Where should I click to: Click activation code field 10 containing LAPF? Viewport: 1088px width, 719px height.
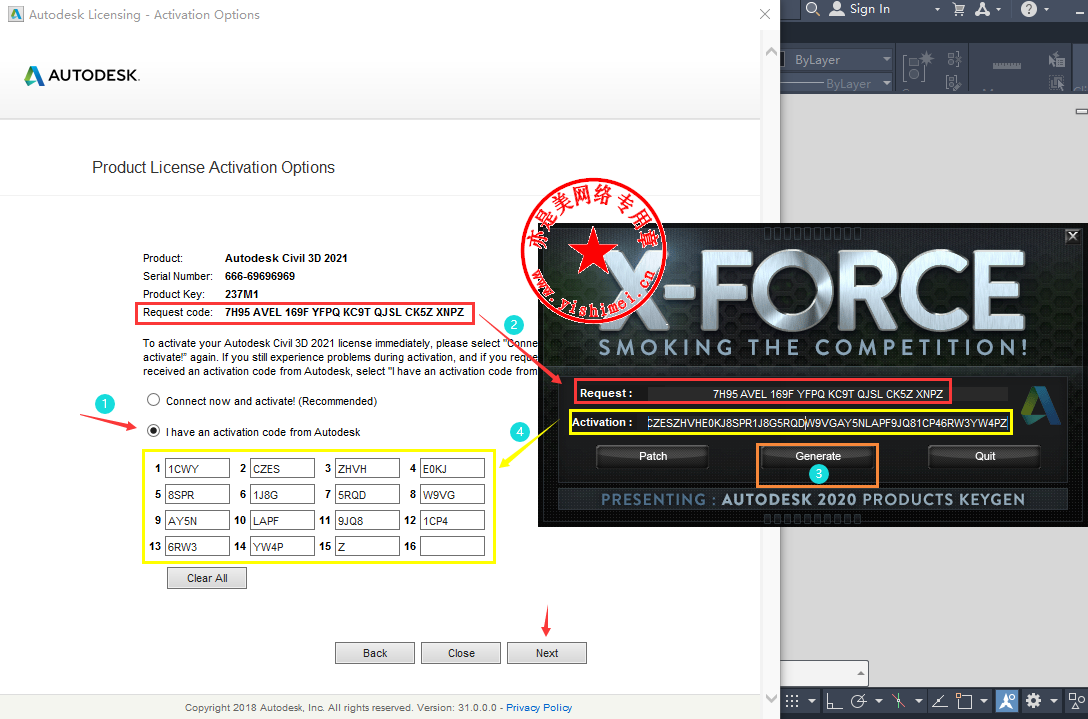click(x=282, y=521)
